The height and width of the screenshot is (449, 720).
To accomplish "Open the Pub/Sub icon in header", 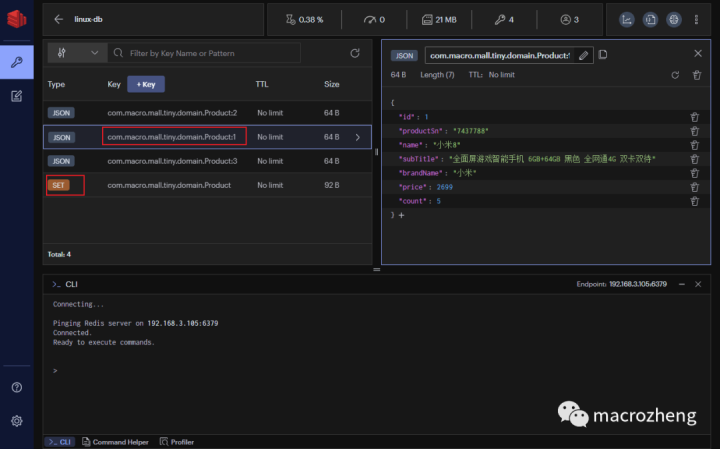I will 674,19.
